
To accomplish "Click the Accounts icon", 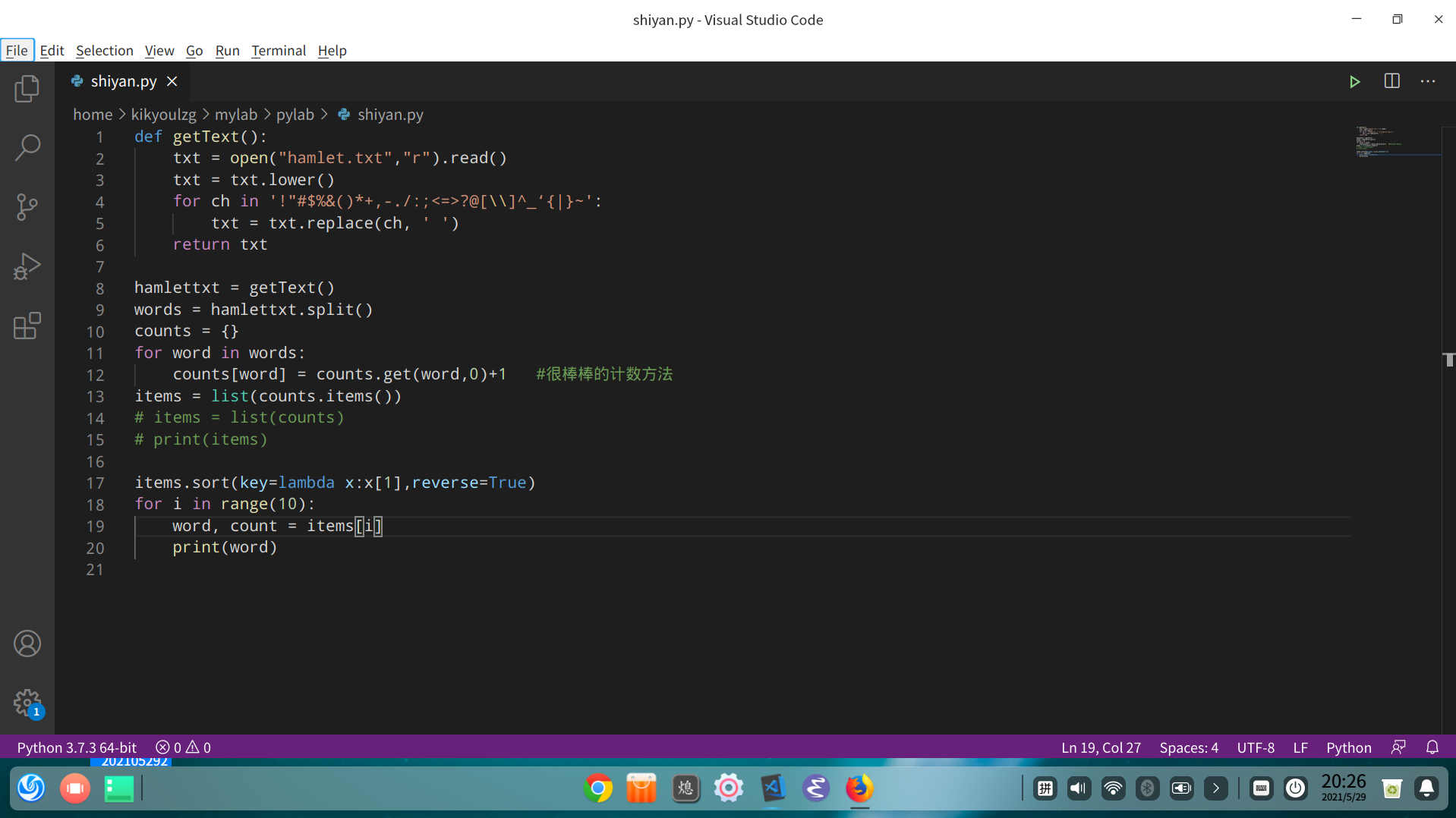I will 27,643.
